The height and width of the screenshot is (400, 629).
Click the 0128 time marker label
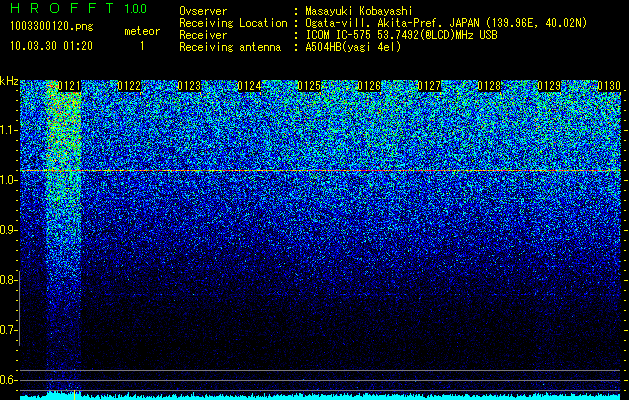pos(489,86)
